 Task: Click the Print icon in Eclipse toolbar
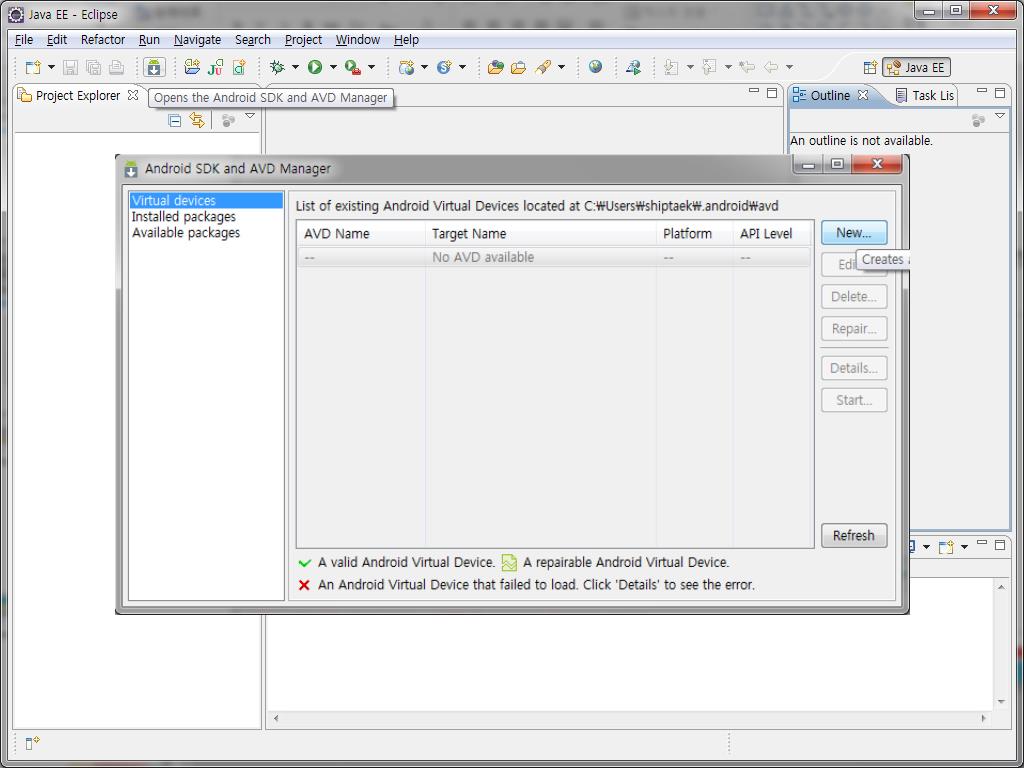[116, 67]
